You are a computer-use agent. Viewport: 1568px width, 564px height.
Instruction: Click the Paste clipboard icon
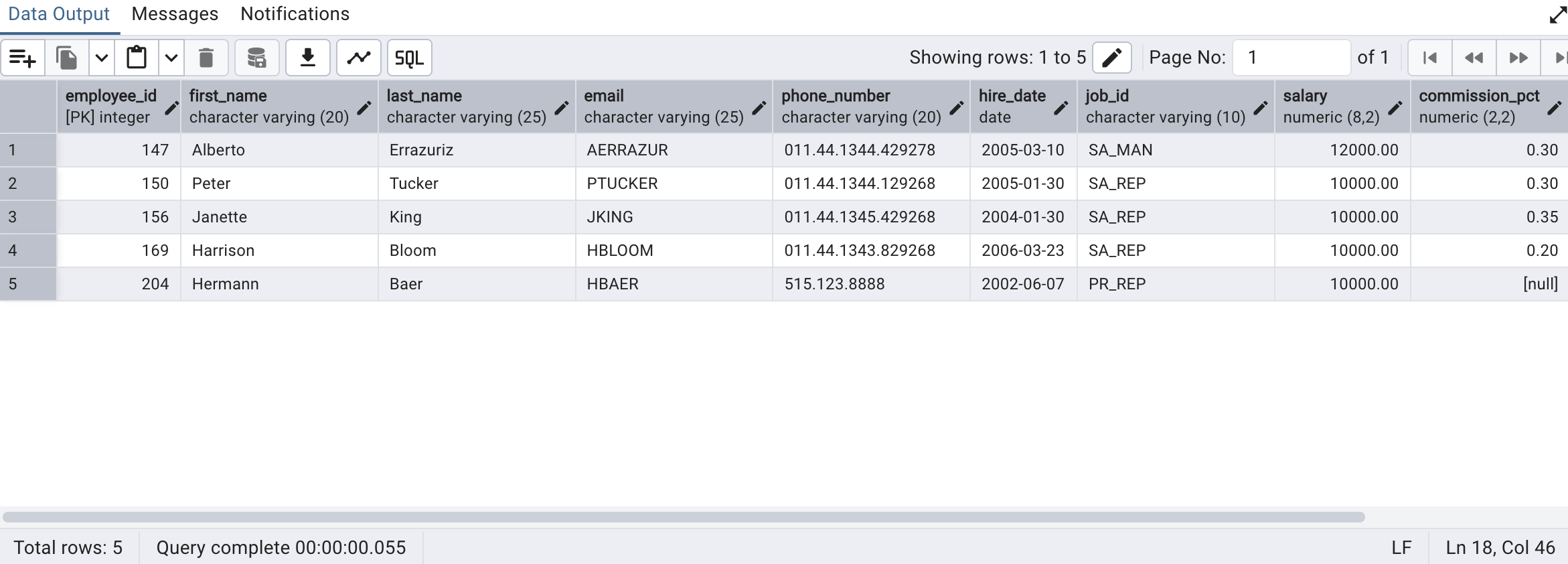click(137, 58)
